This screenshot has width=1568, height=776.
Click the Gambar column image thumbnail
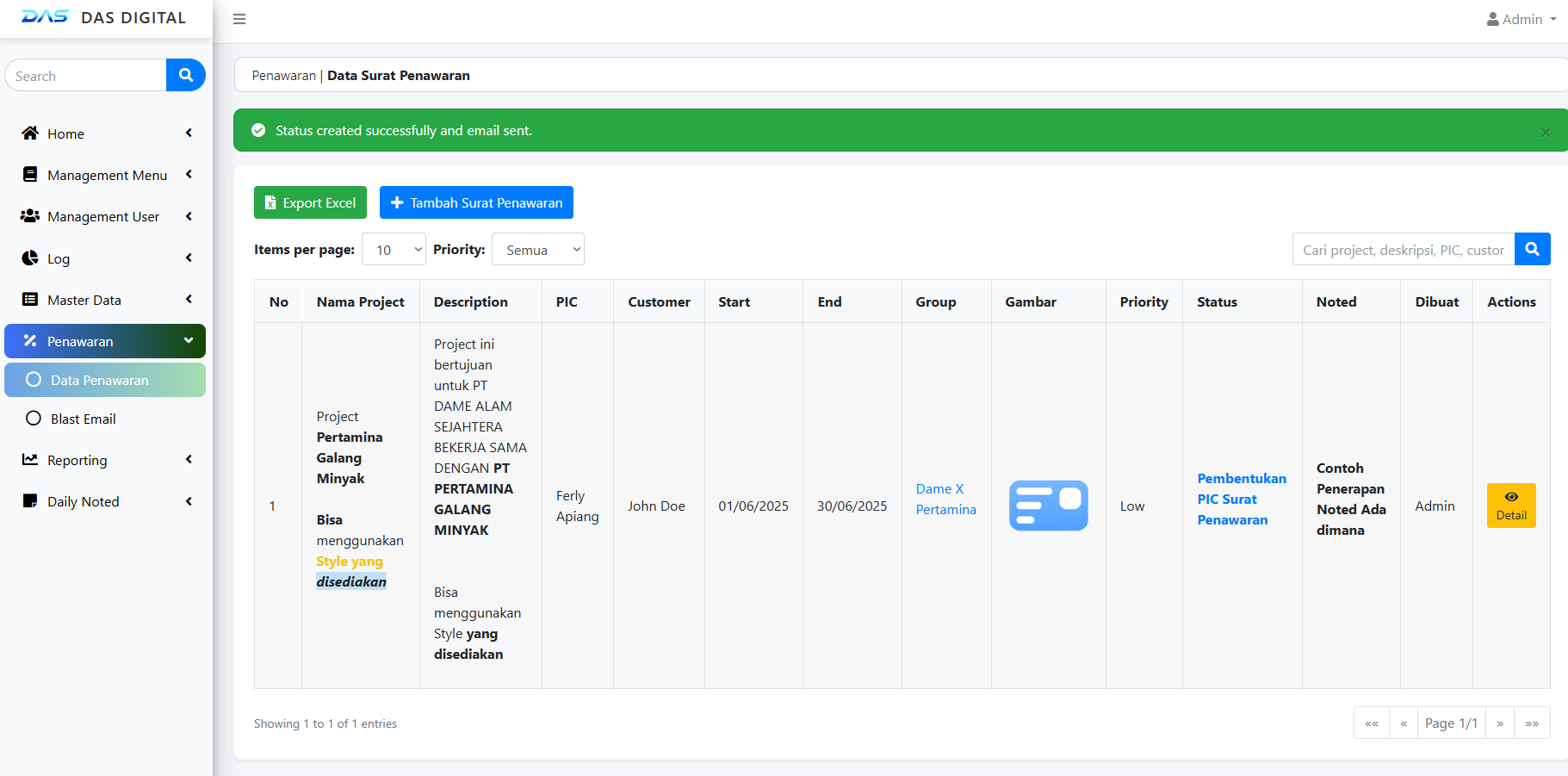(1048, 506)
